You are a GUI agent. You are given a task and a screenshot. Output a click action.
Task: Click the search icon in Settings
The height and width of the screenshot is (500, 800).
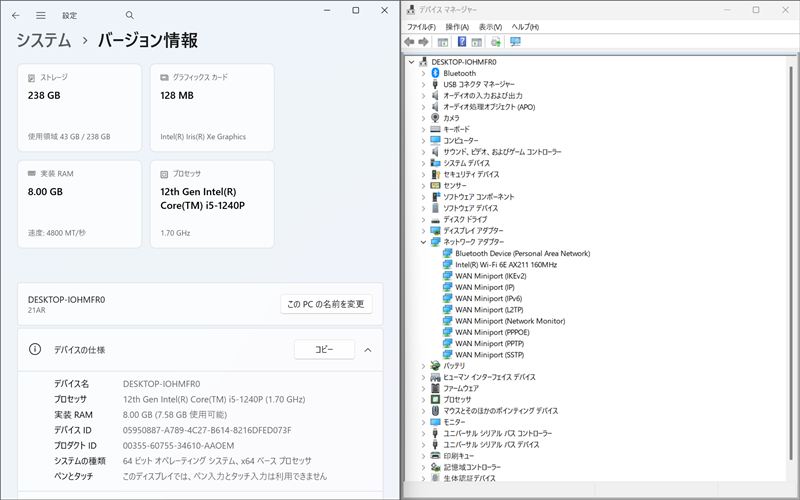[130, 16]
